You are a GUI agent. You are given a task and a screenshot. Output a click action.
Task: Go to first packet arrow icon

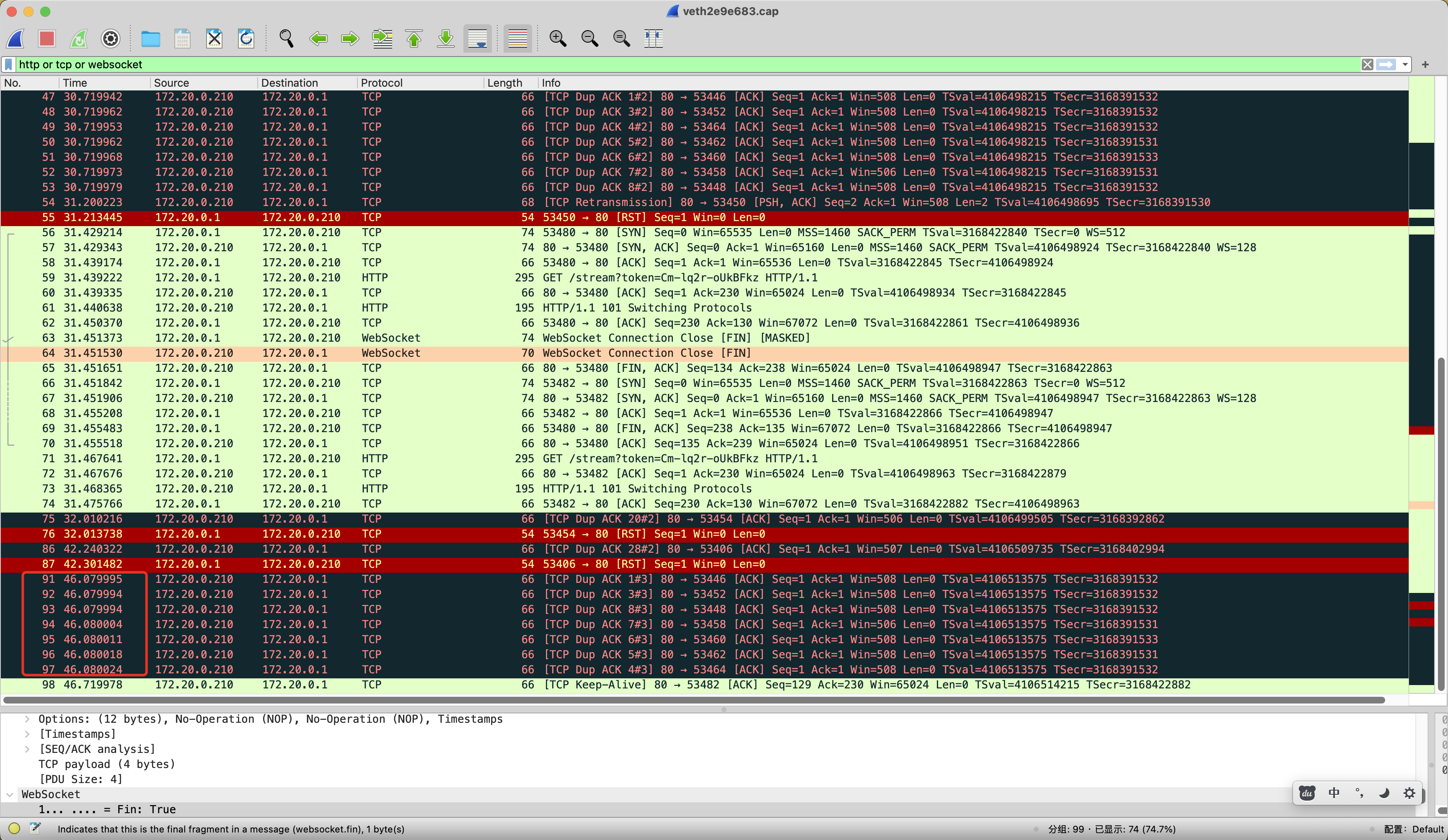[x=414, y=39]
